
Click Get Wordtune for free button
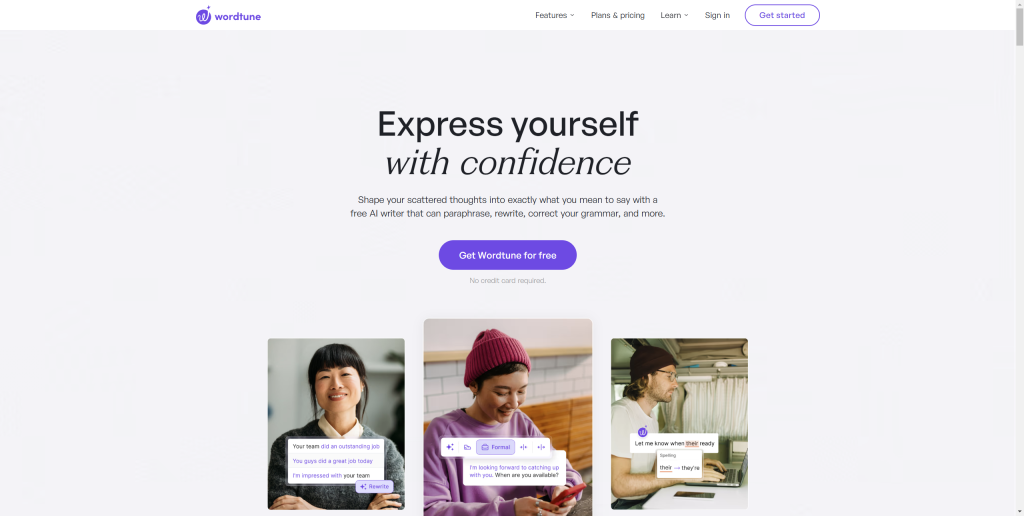point(507,255)
